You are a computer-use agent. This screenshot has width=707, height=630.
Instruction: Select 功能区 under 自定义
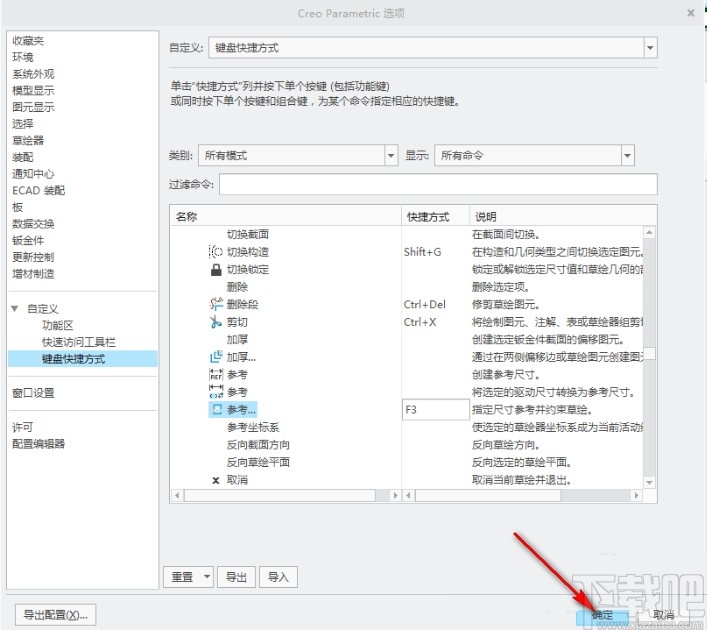[57, 325]
